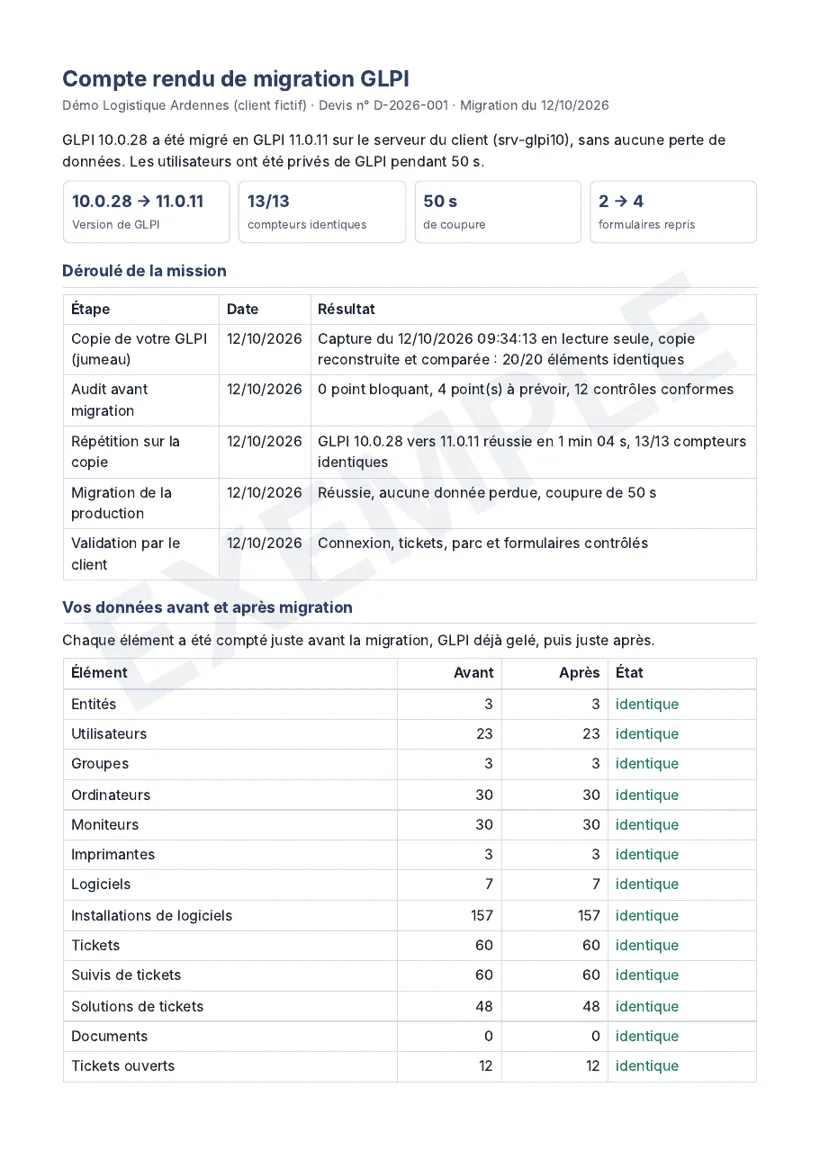Click the result 'Connexion, tickets, parc et formulaires contrôlés'

483,543
